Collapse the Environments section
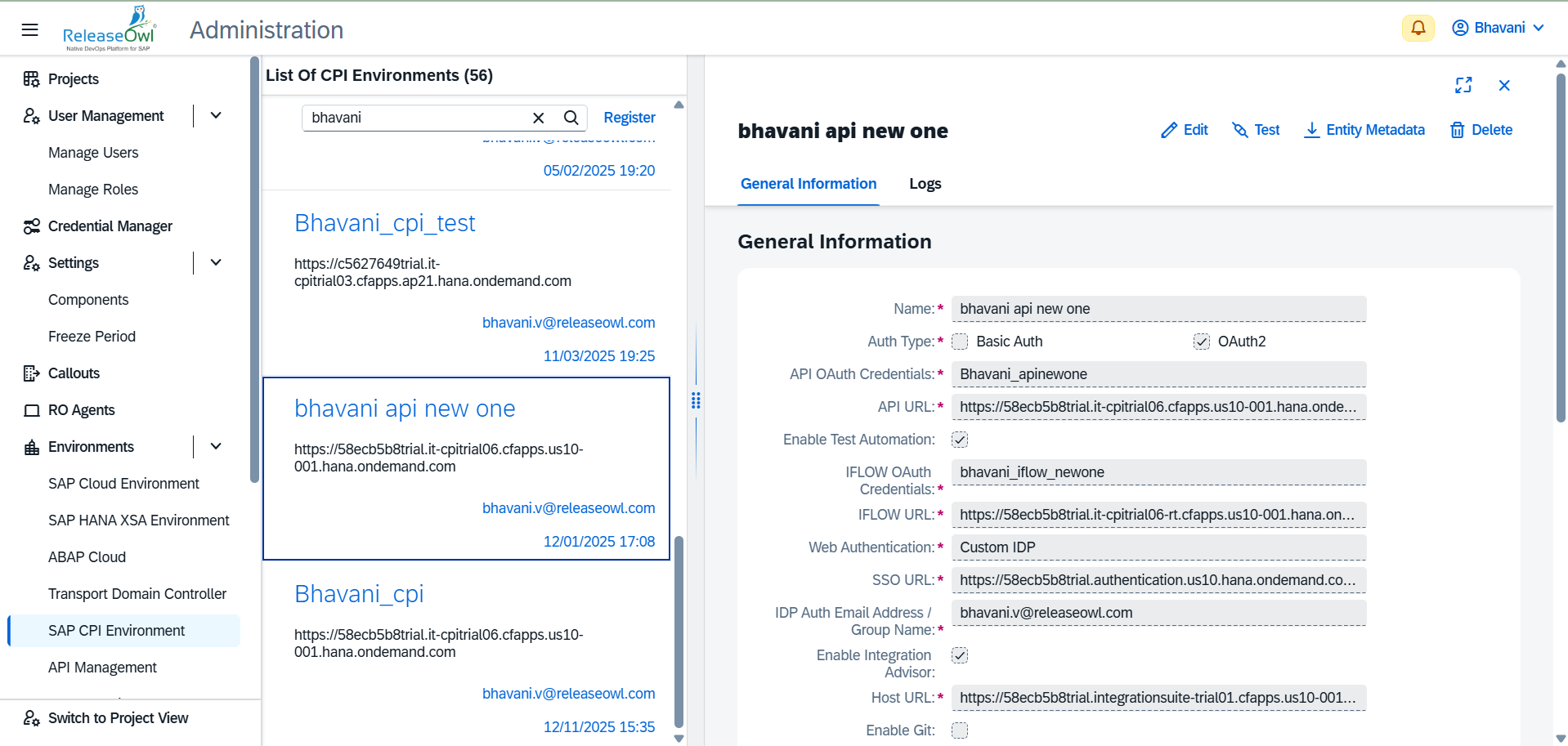Screen dimensions: 1568x746 216,447
